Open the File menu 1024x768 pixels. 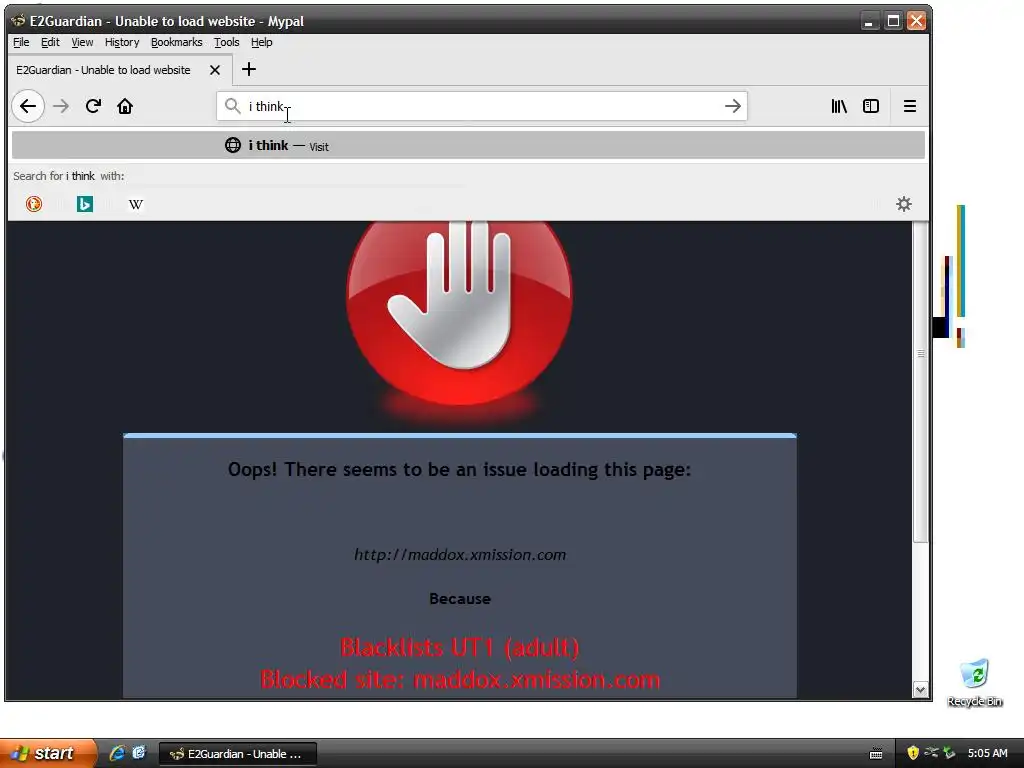pyautogui.click(x=21, y=42)
